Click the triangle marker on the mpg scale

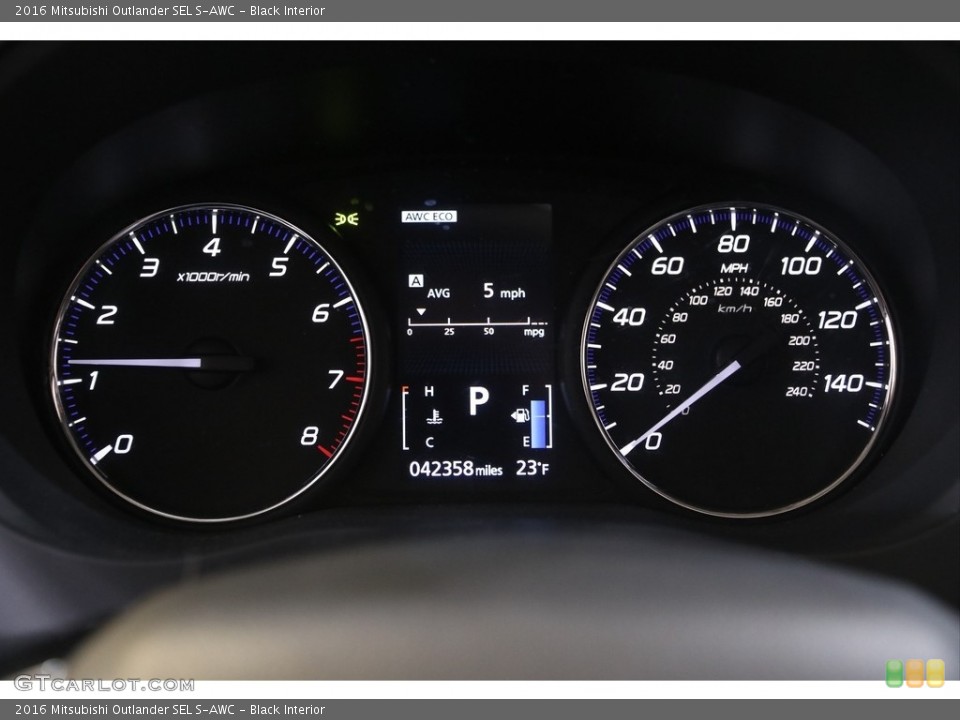421,312
